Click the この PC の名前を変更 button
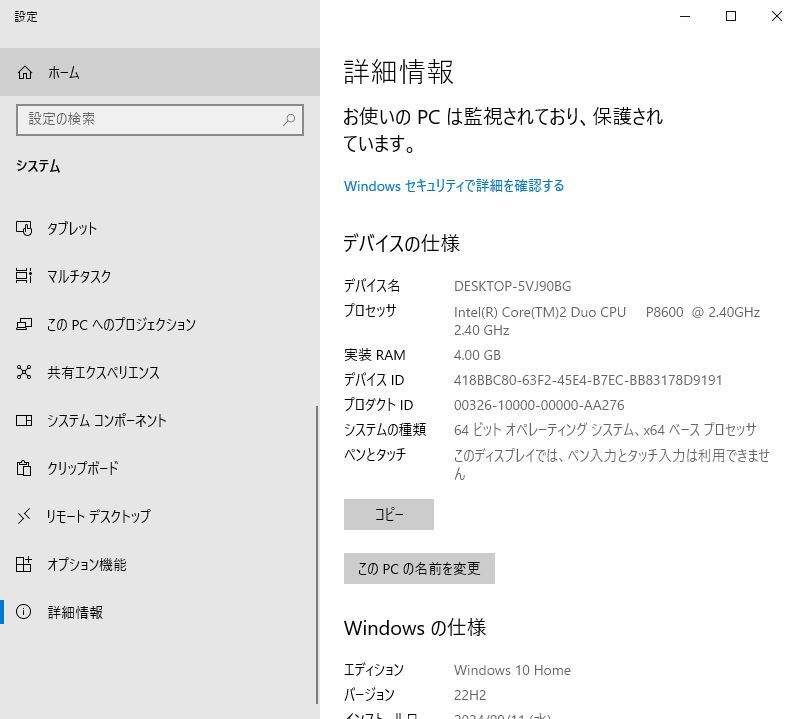Screen dimensions: 800x719 [419, 568]
